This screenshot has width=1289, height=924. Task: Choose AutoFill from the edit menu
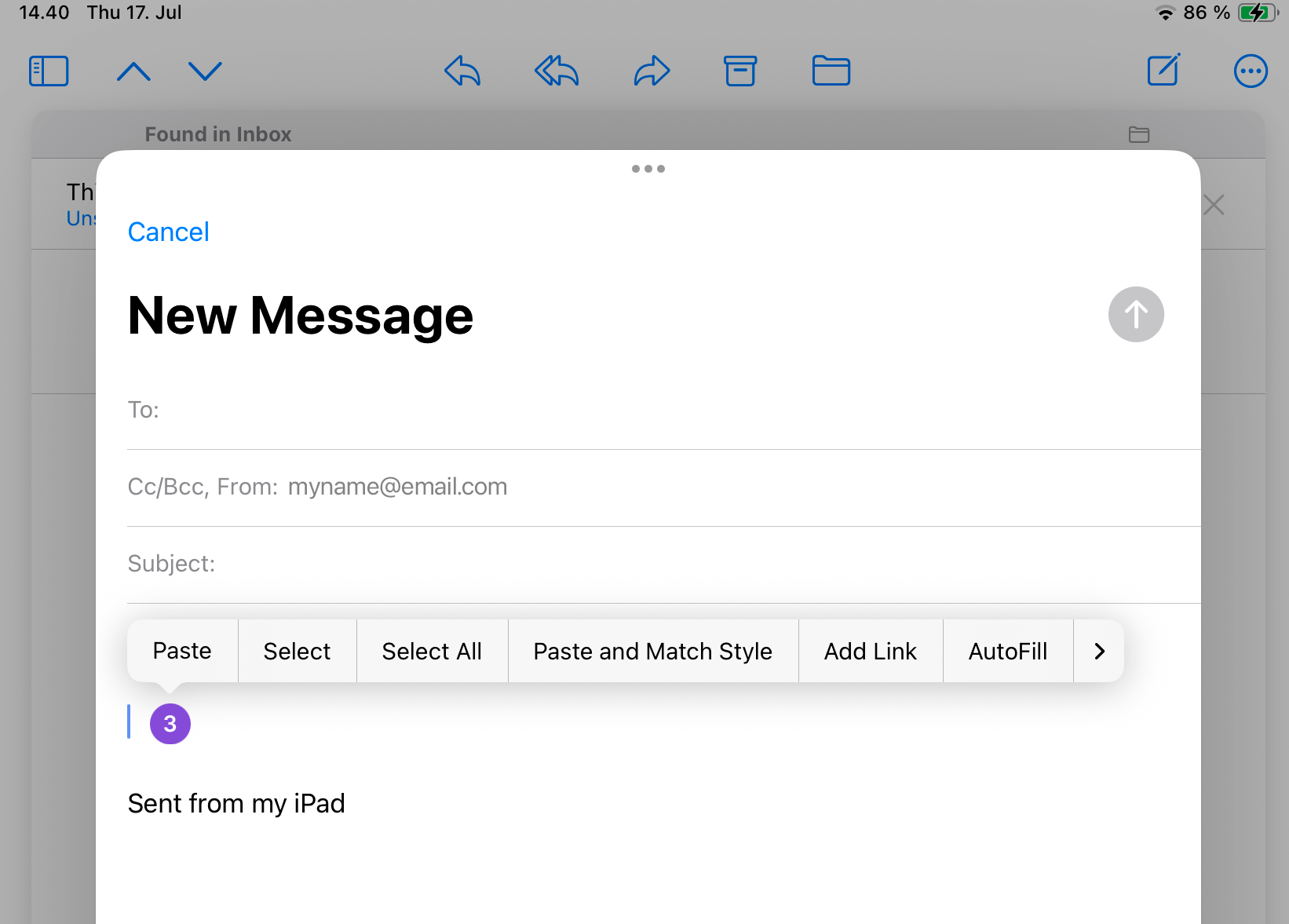[1008, 651]
